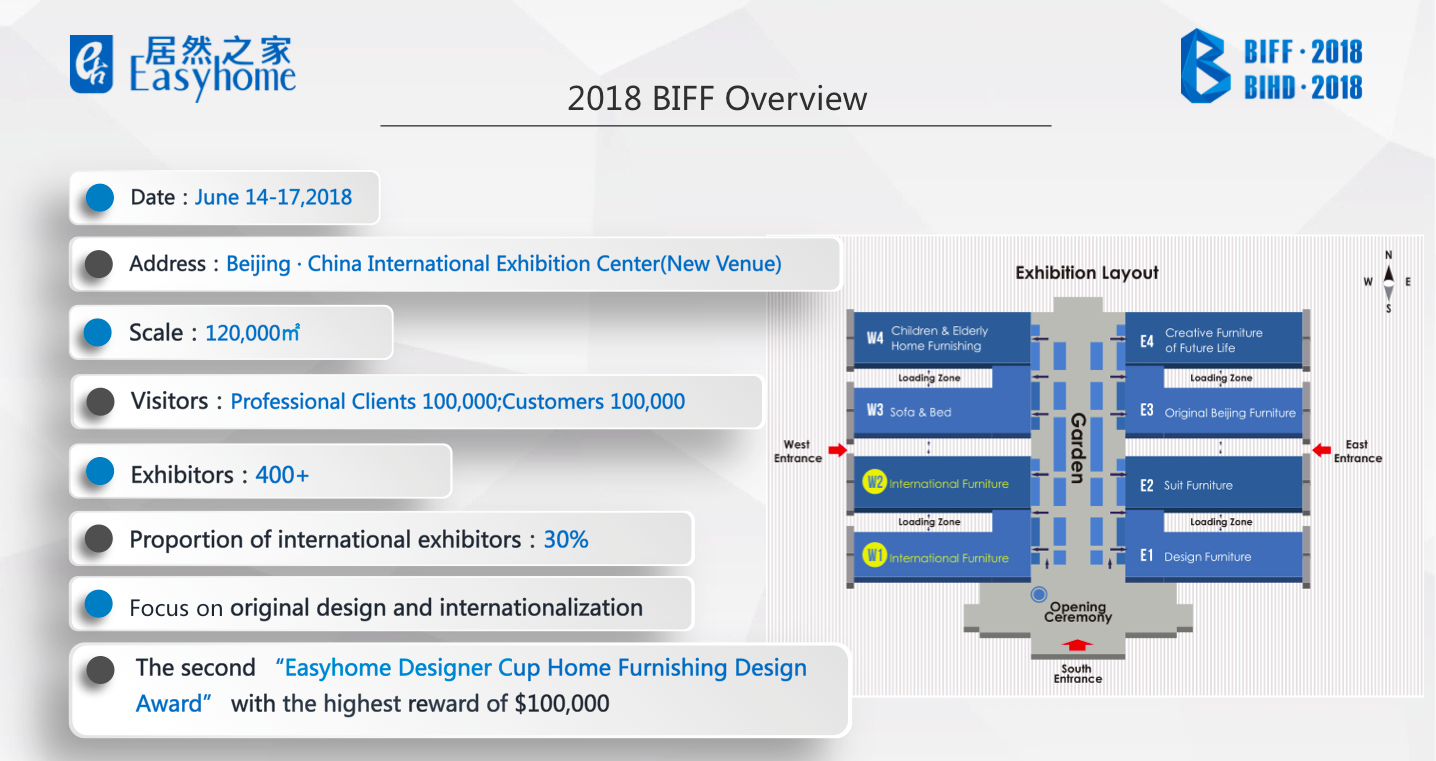Click the yellow W2 circle marker
Image resolution: width=1436 pixels, height=761 pixels.
875,483
